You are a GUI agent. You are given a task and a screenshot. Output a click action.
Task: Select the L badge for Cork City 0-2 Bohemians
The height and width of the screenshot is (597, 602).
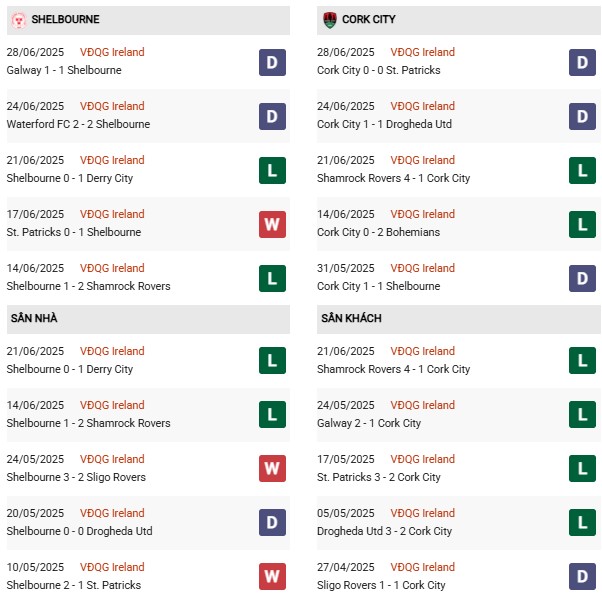coord(582,224)
